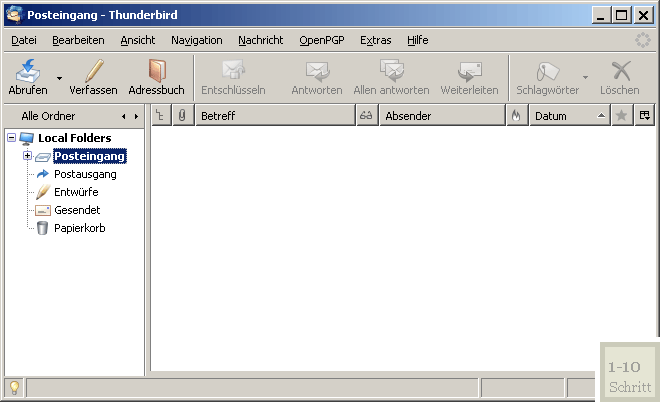Viewport: 660px width, 402px height.
Task: Click the Löschen delete icon
Action: [621, 71]
